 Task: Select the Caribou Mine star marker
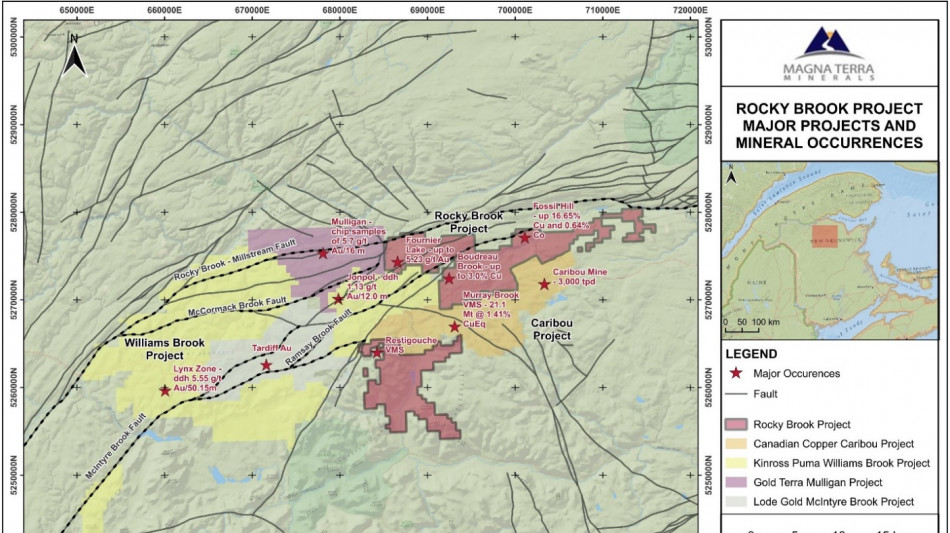click(x=545, y=284)
